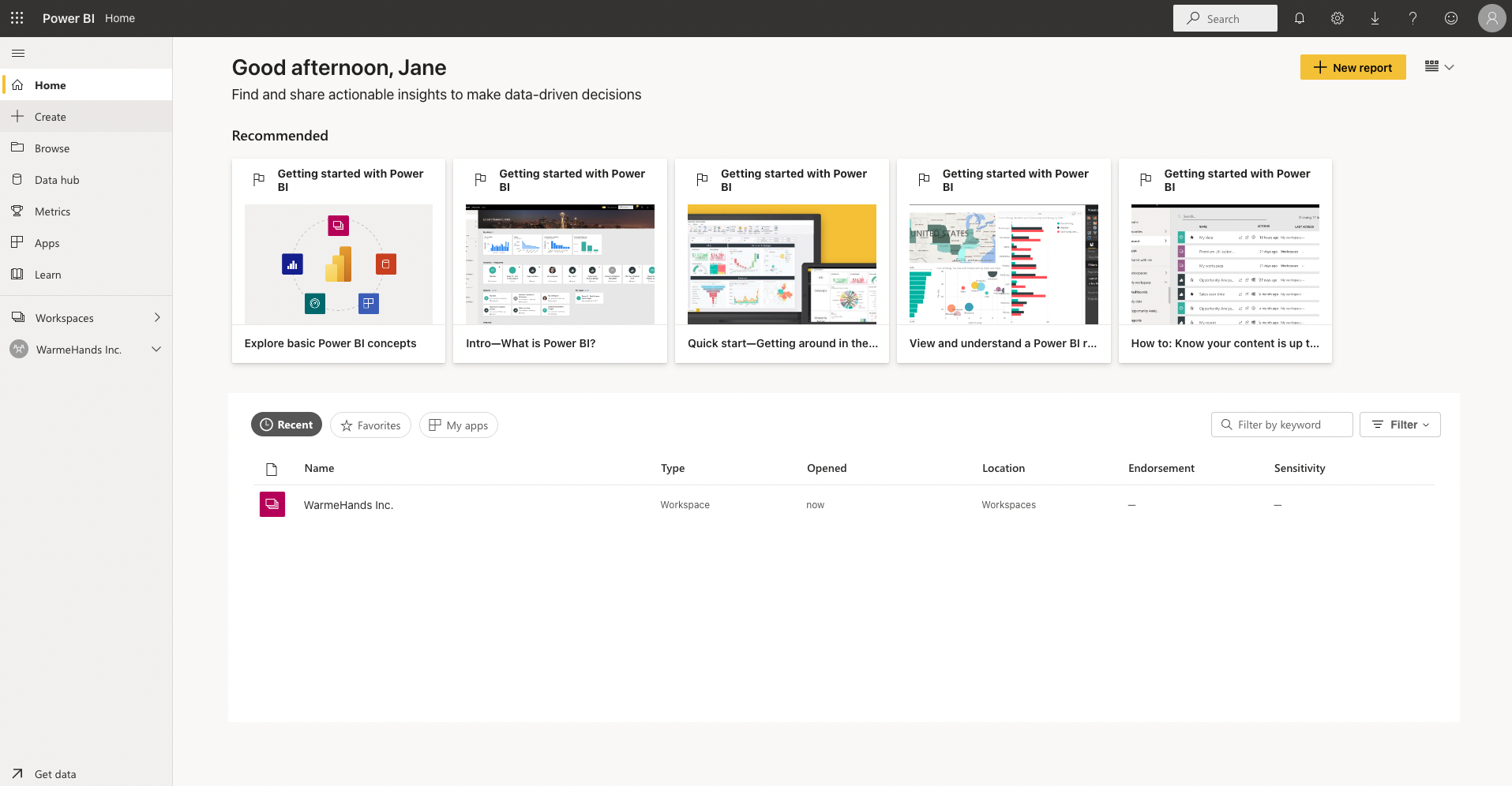Expand the Workspaces flyout chevron
This screenshot has height=786, width=1512.
click(157, 317)
